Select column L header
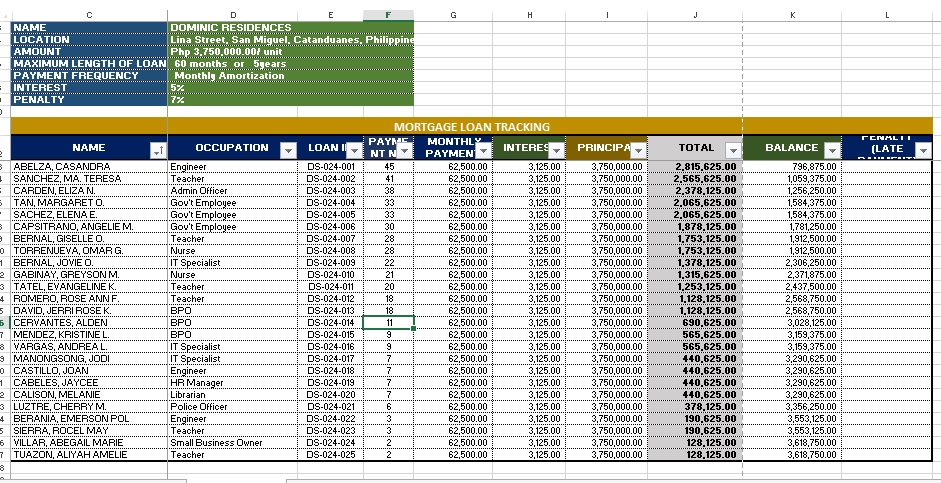This screenshot has height=483, width=941. 887,15
